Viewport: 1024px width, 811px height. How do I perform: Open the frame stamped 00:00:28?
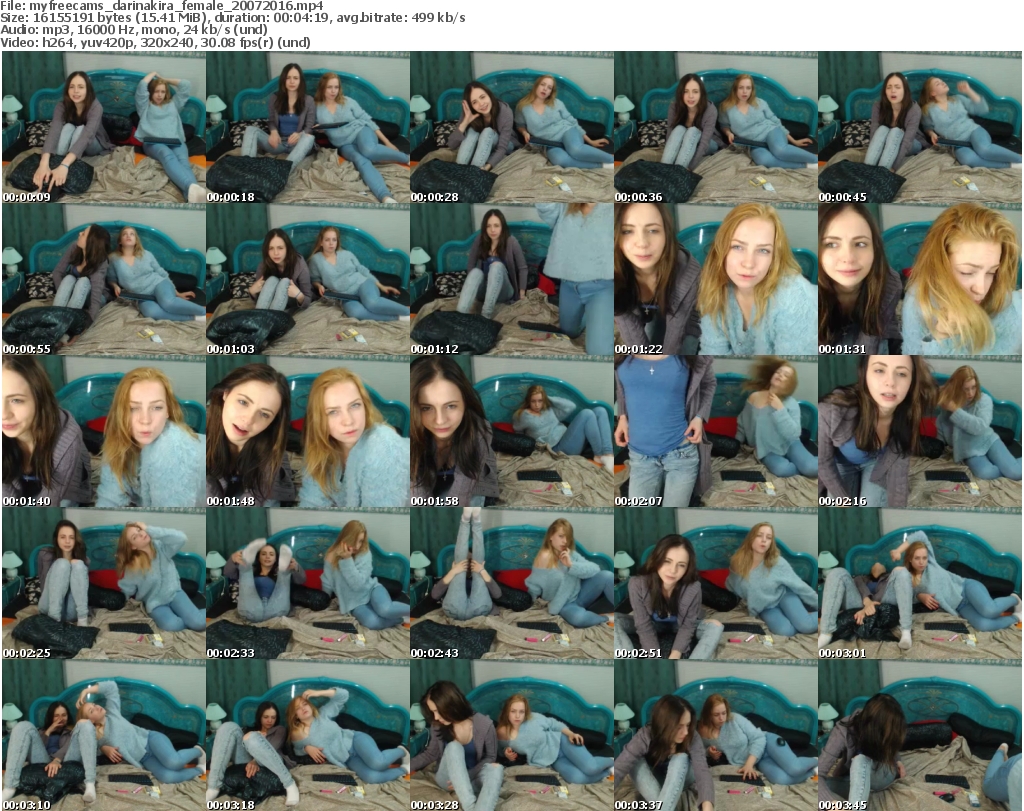511,127
